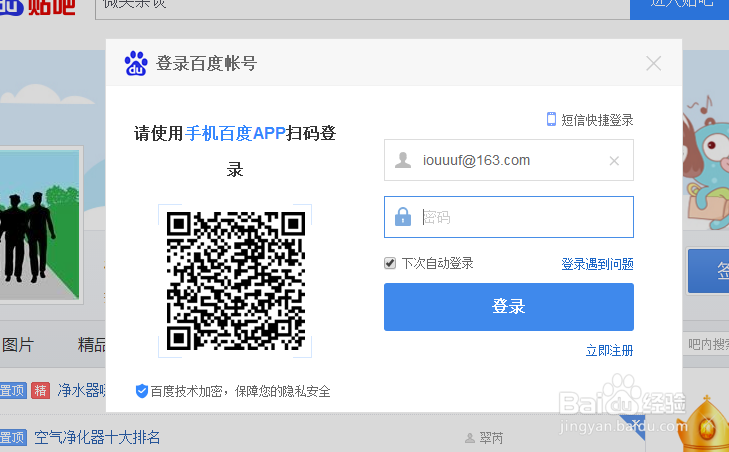The height and width of the screenshot is (452, 729).
Task: Click the Baidu Tieba logo at top left
Action: pos(37,7)
